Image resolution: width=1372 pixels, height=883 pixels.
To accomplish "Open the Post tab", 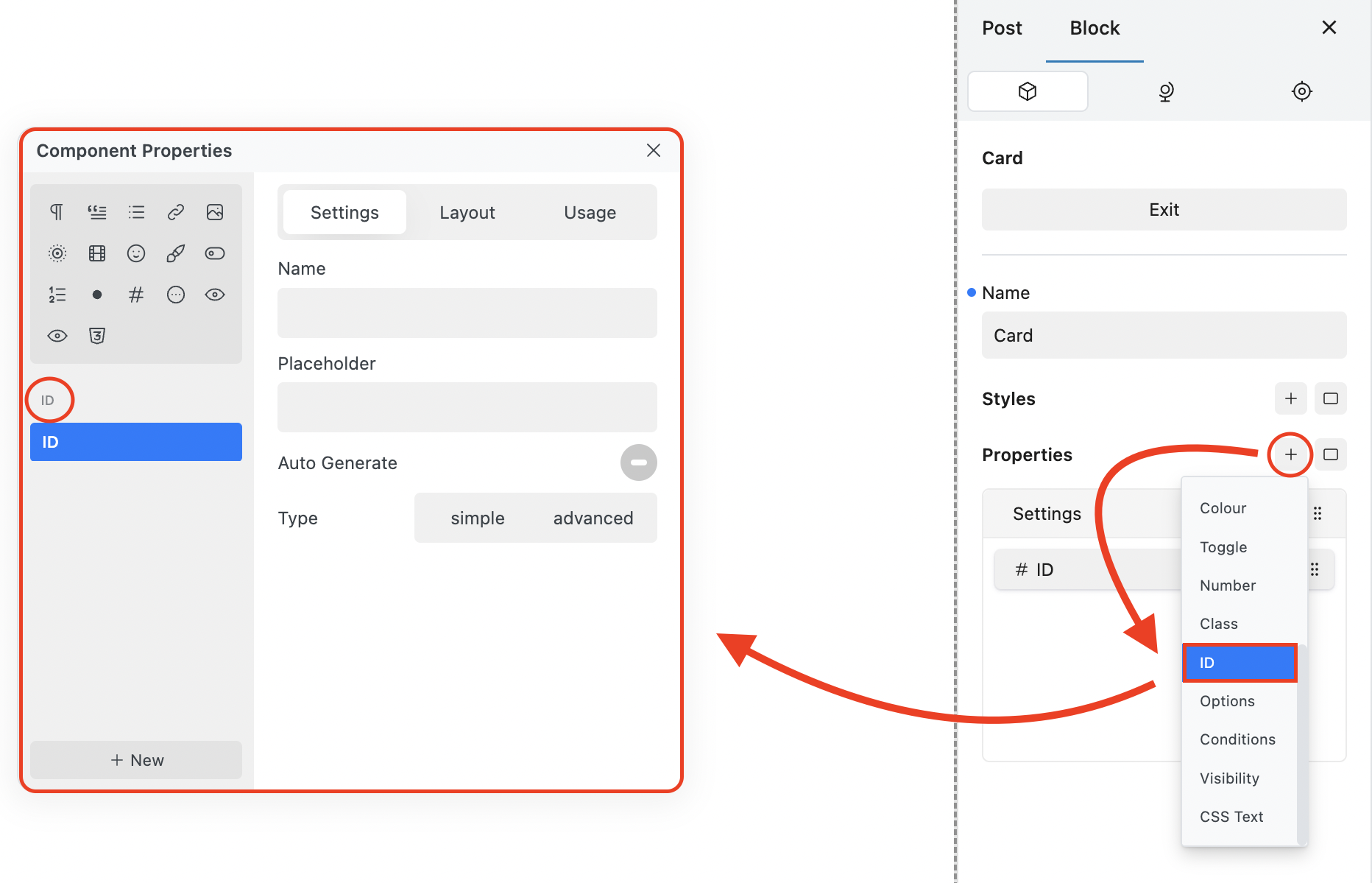I will [x=1002, y=28].
